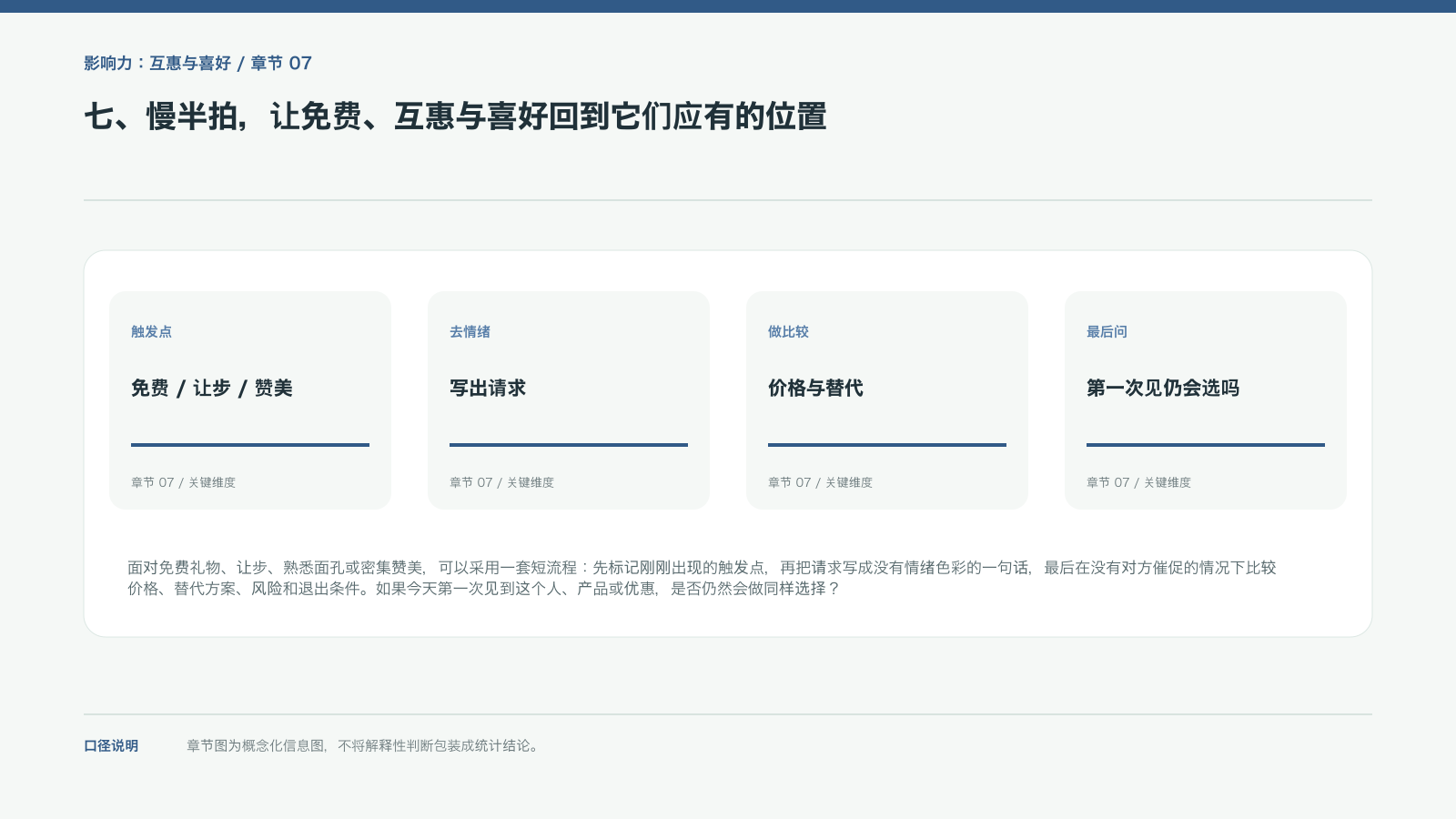Select the heading 写出请求
This screenshot has width=1456, height=819.
pyautogui.click(x=488, y=389)
